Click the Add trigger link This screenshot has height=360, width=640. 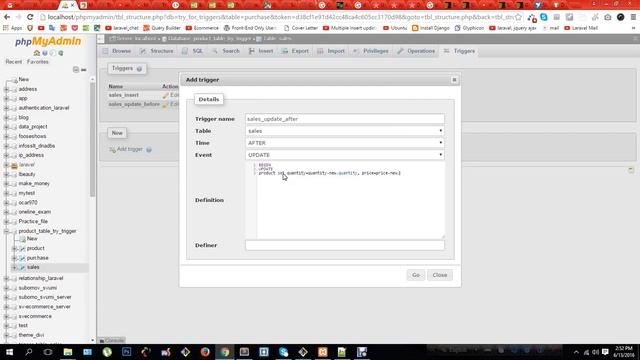(x=129, y=149)
